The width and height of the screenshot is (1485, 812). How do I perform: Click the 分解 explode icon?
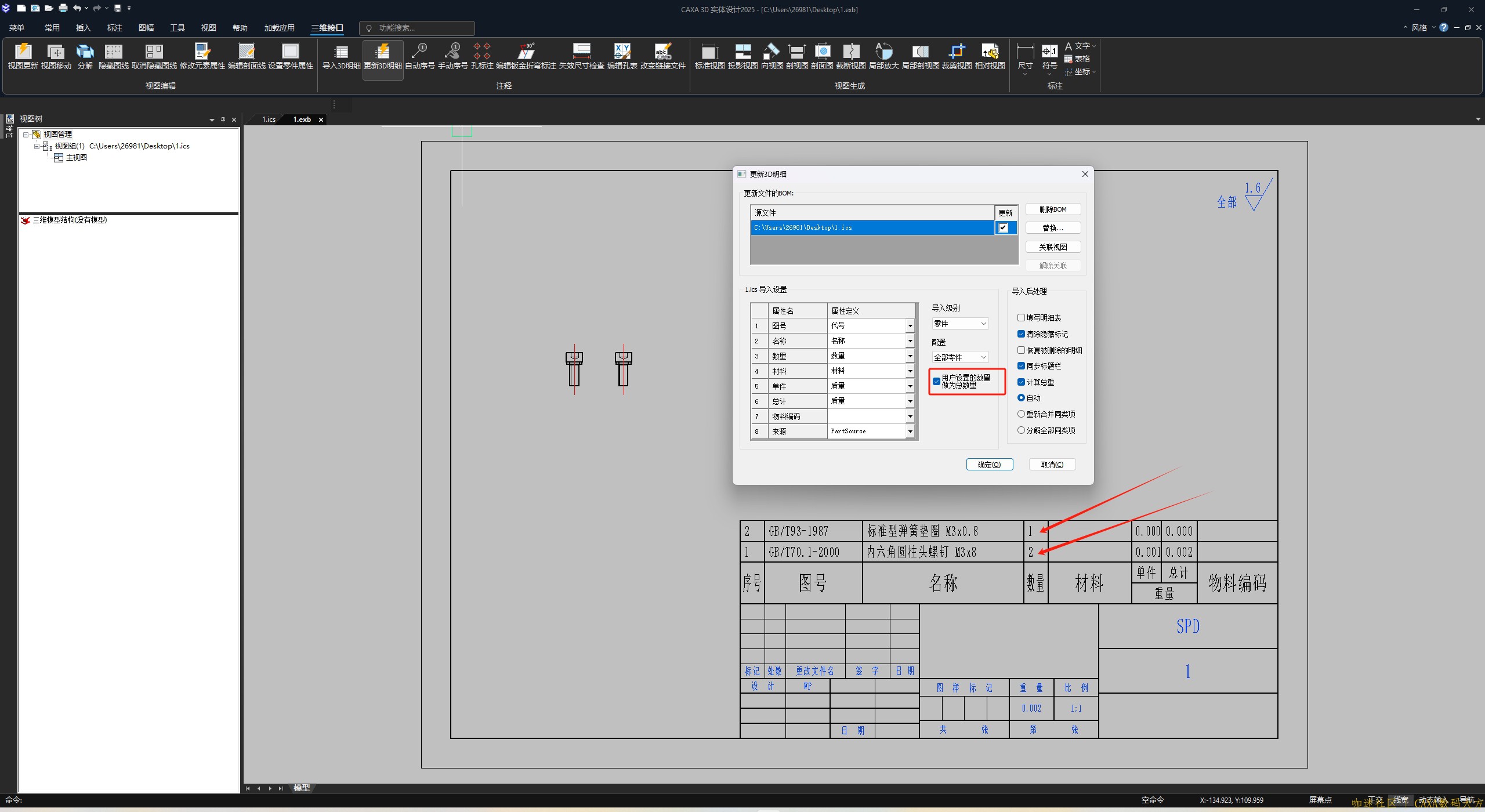click(85, 56)
